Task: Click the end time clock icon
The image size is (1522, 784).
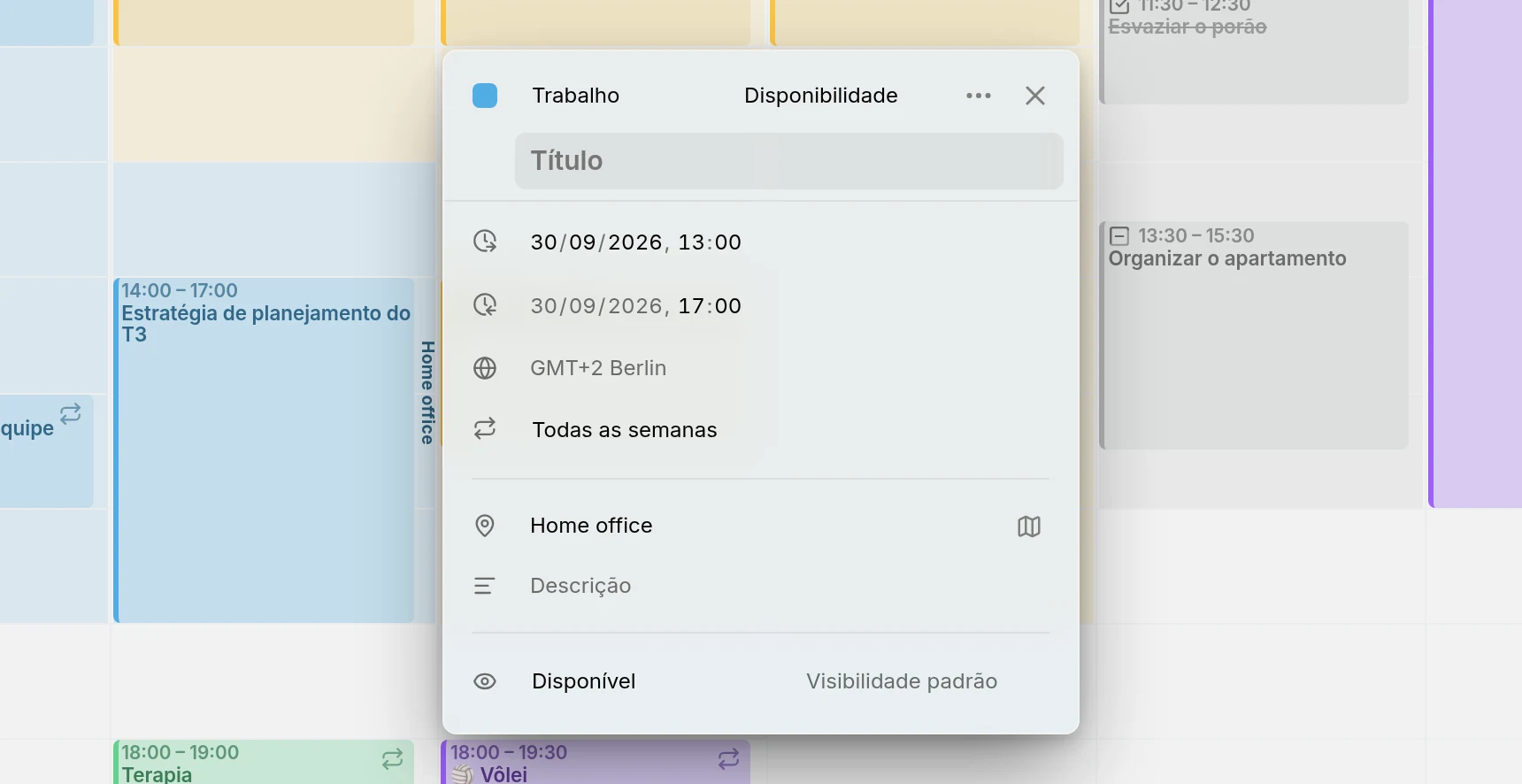Action: (x=485, y=305)
